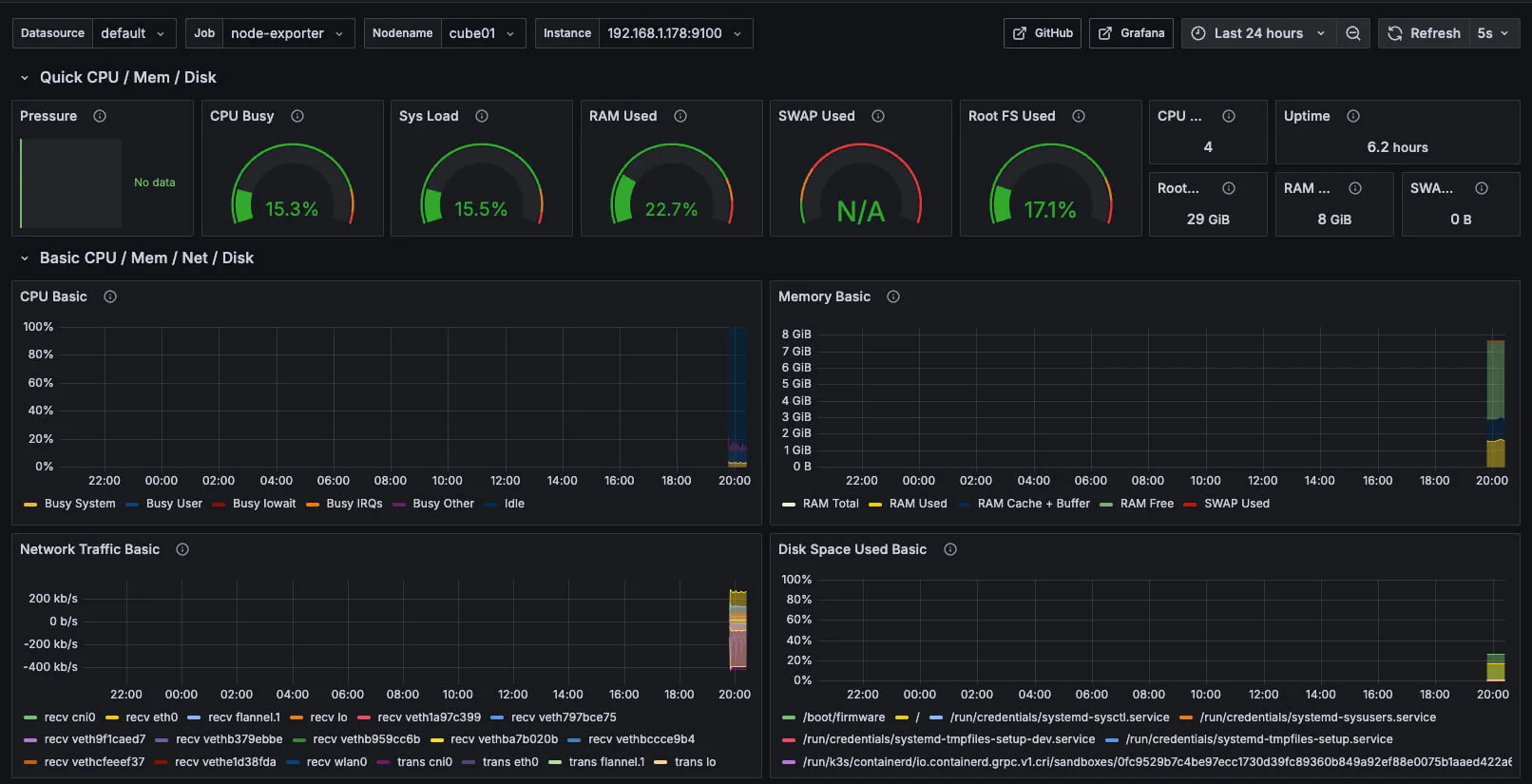Click the info icon beside Memory Basic

893,296
